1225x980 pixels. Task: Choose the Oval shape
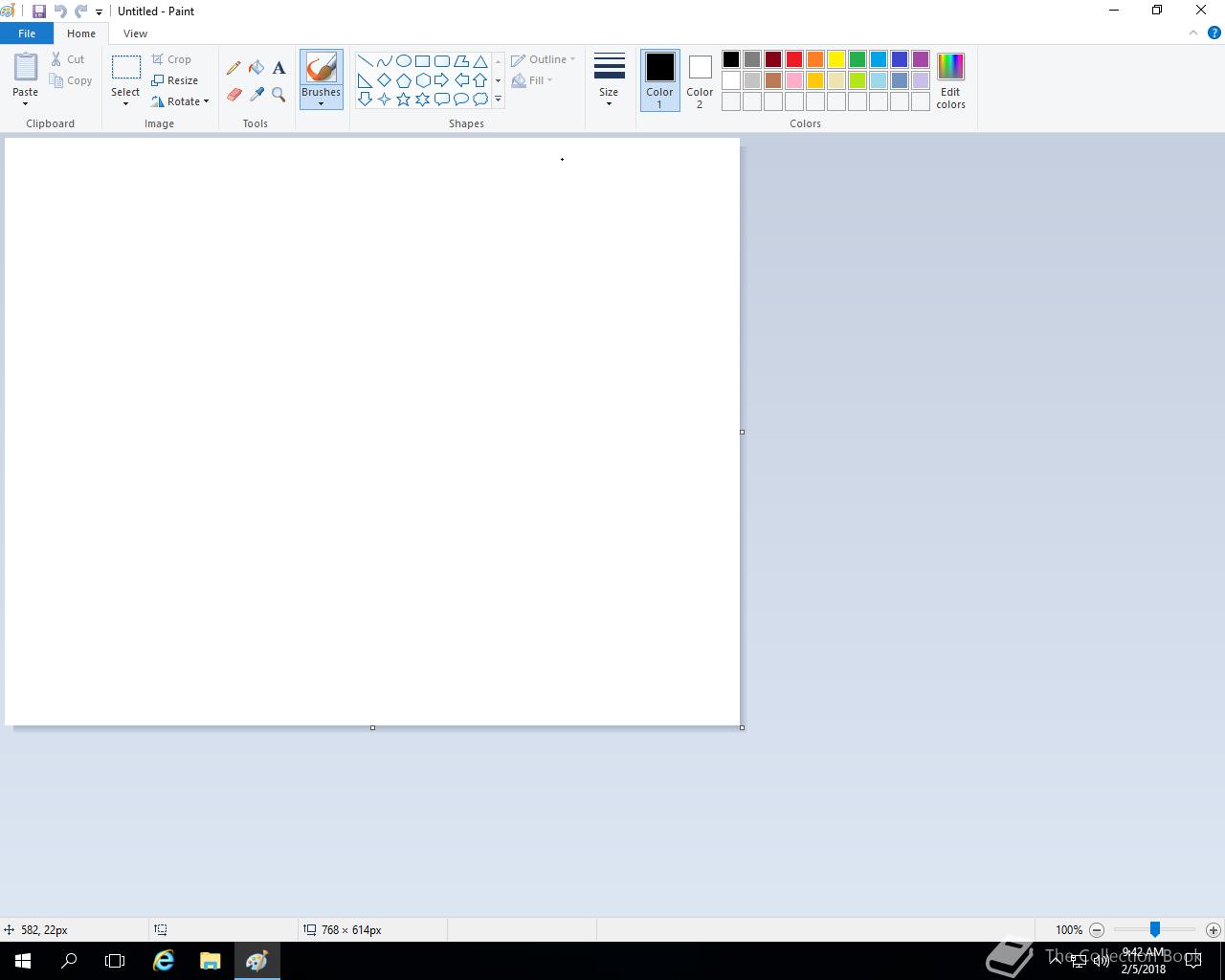pyautogui.click(x=403, y=60)
